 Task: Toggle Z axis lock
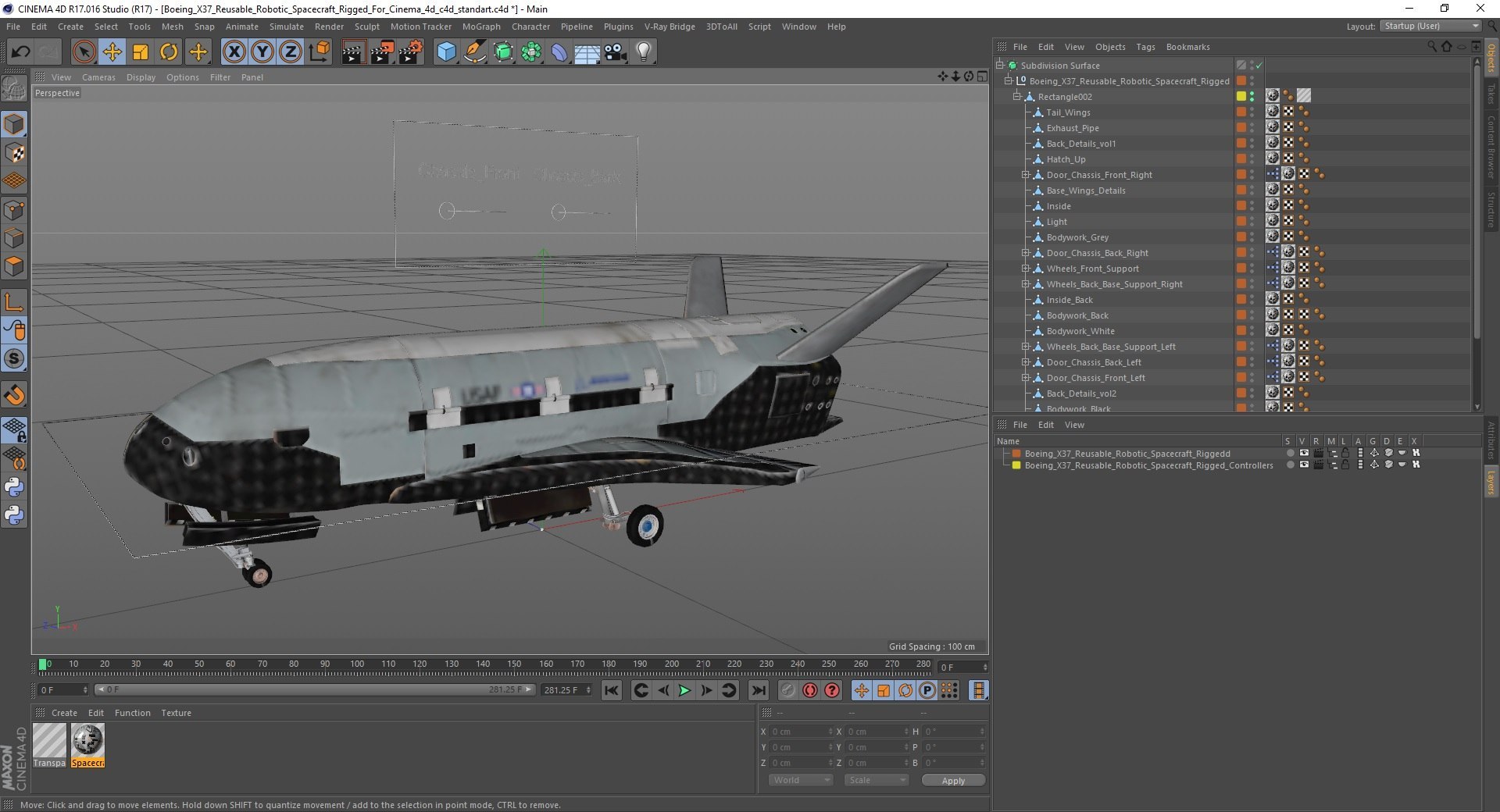(291, 52)
